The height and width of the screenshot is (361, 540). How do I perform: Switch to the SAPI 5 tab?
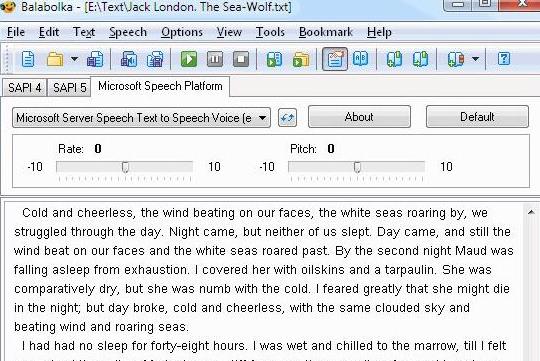(69, 88)
